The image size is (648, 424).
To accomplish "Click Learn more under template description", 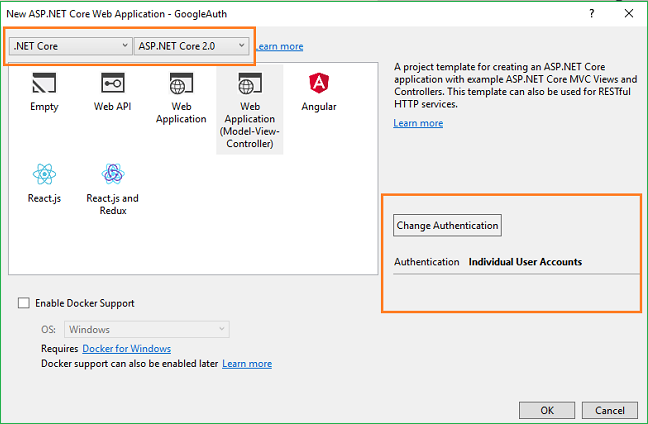I will pos(418,123).
